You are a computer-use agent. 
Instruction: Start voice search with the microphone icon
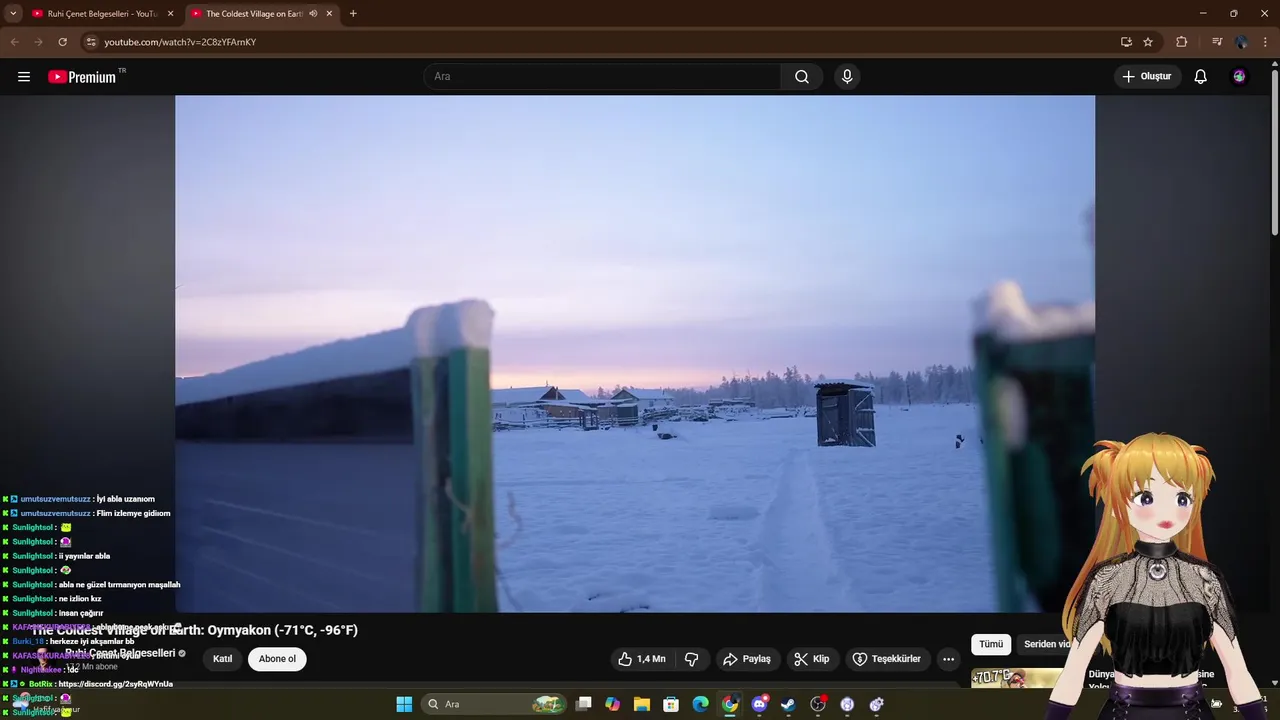pos(847,77)
